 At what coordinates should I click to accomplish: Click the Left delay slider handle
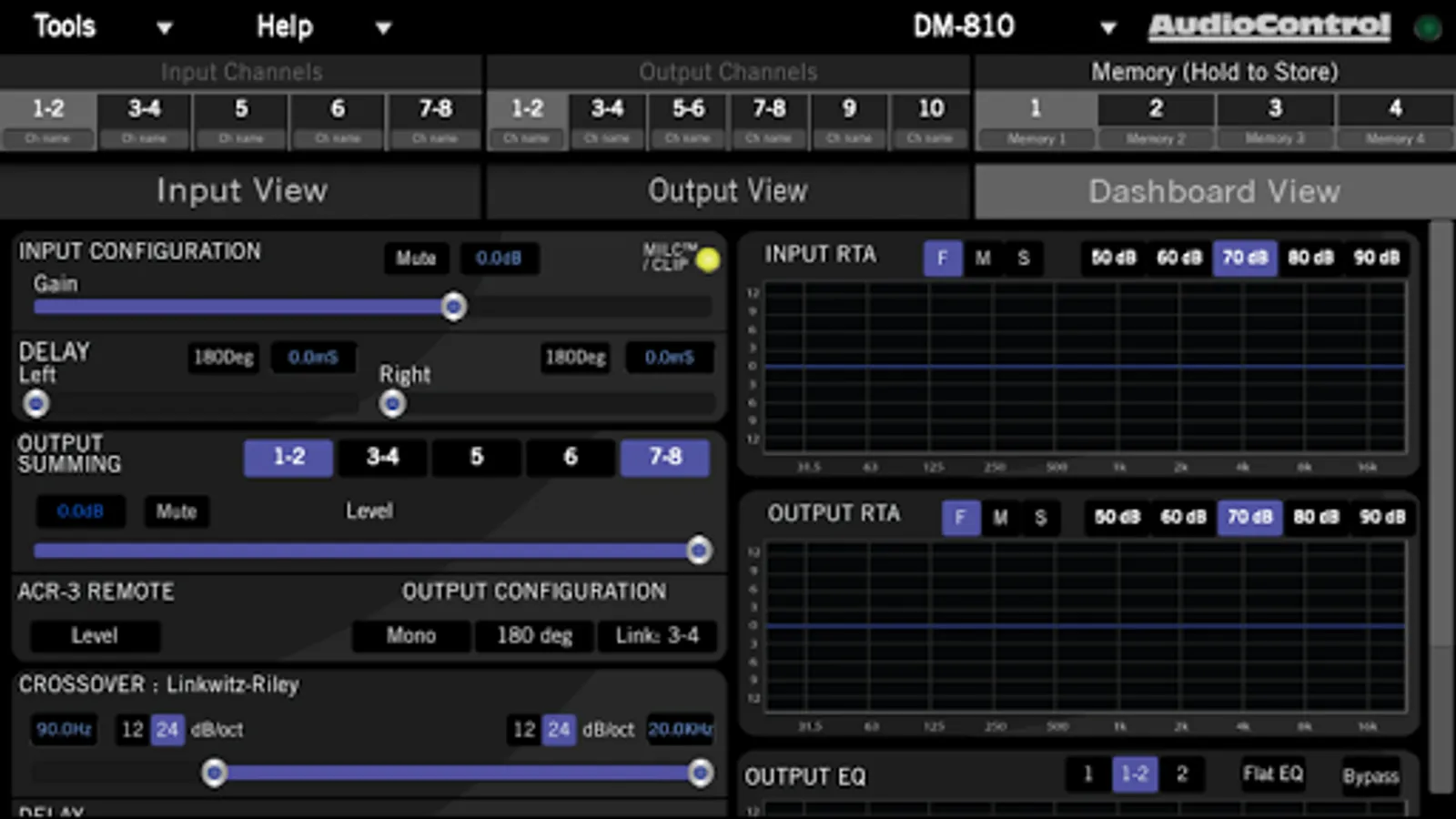tap(36, 403)
